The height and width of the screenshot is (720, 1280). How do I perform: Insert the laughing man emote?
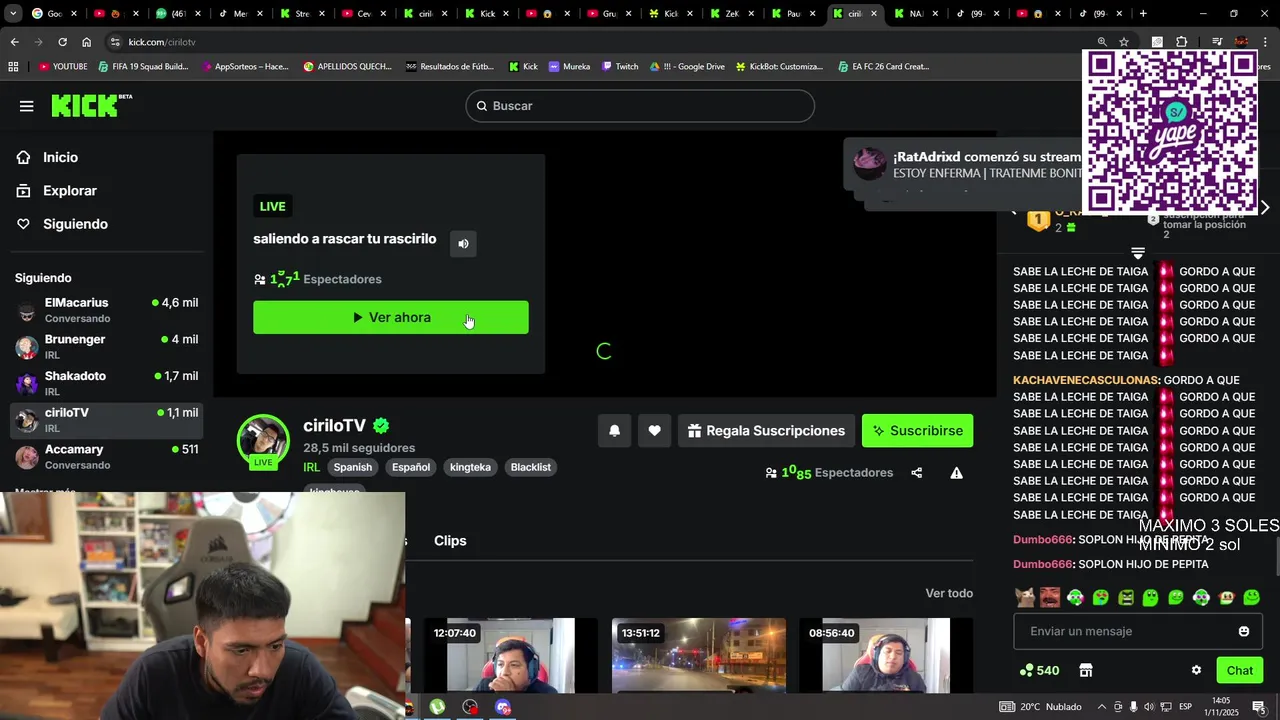coord(1049,597)
